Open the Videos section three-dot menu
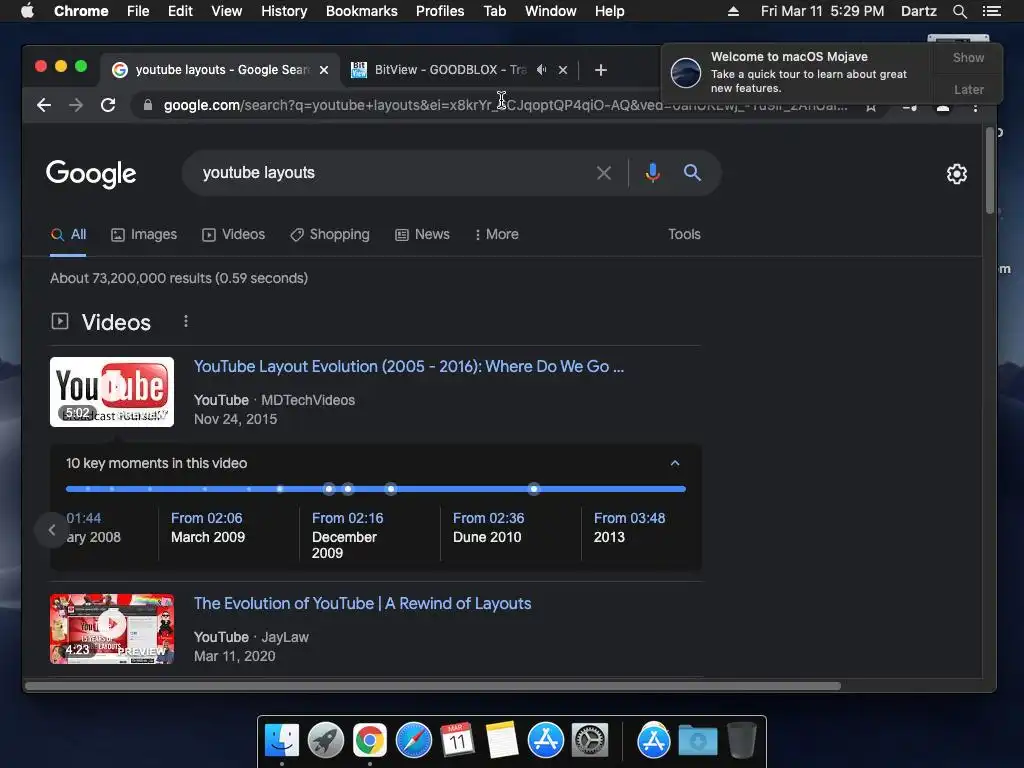 coord(186,321)
